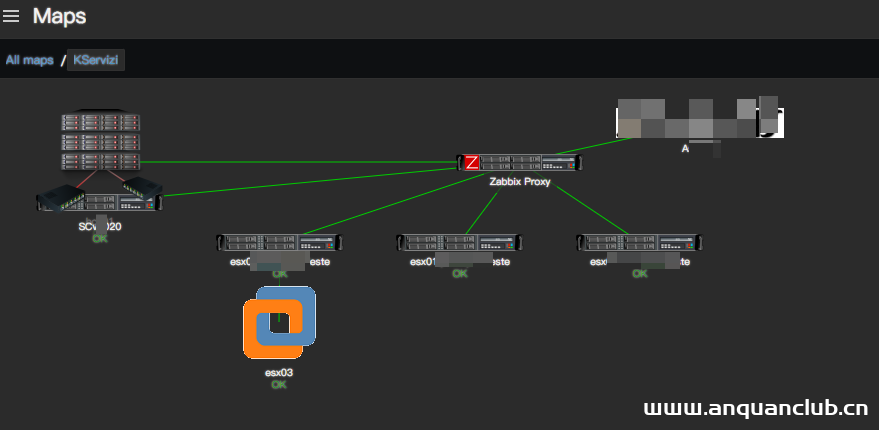Click the Maps page title
Screen dimensions: 879x430
coord(59,16)
